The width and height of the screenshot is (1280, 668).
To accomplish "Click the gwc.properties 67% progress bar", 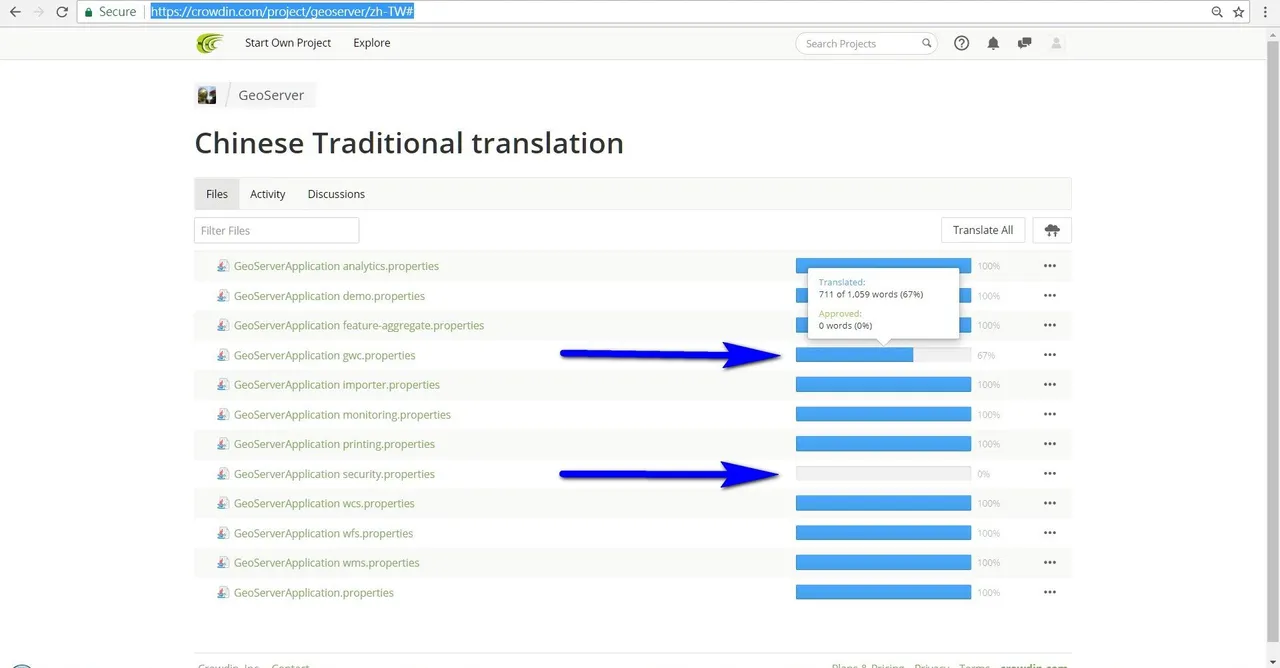I will [x=883, y=355].
